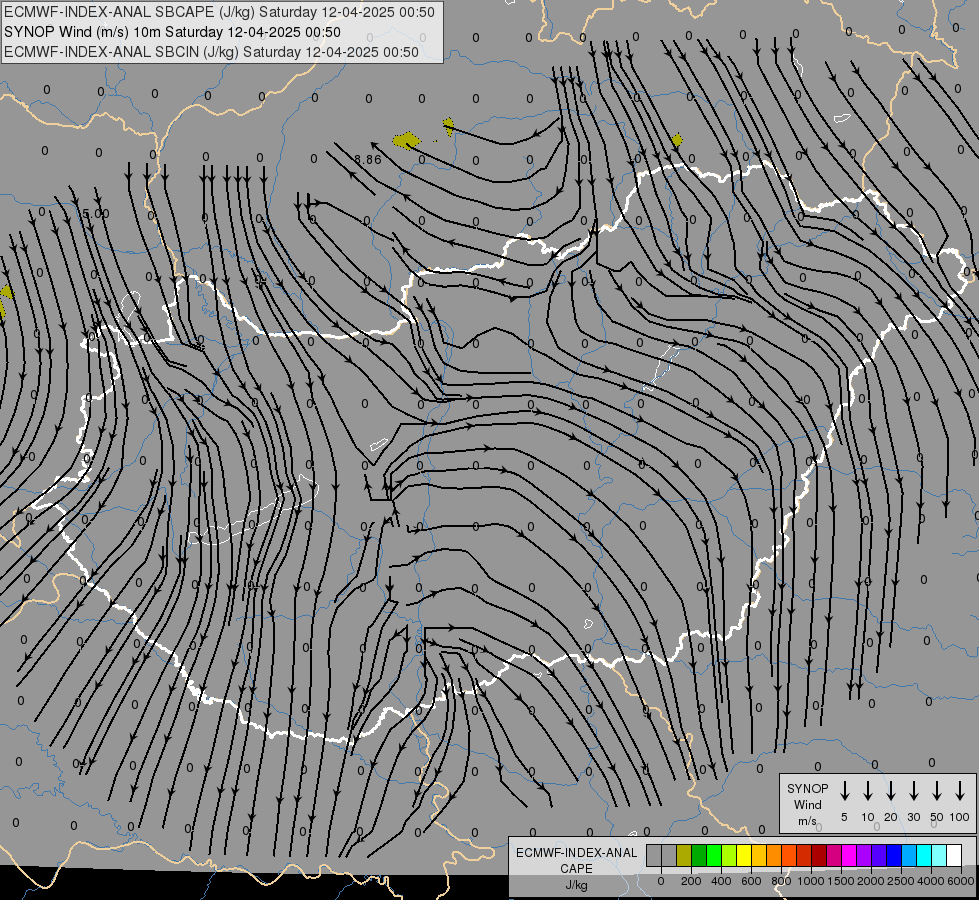The height and width of the screenshot is (900, 979).
Task: Click the 8.86 wind value on map
Action: [x=368, y=159]
